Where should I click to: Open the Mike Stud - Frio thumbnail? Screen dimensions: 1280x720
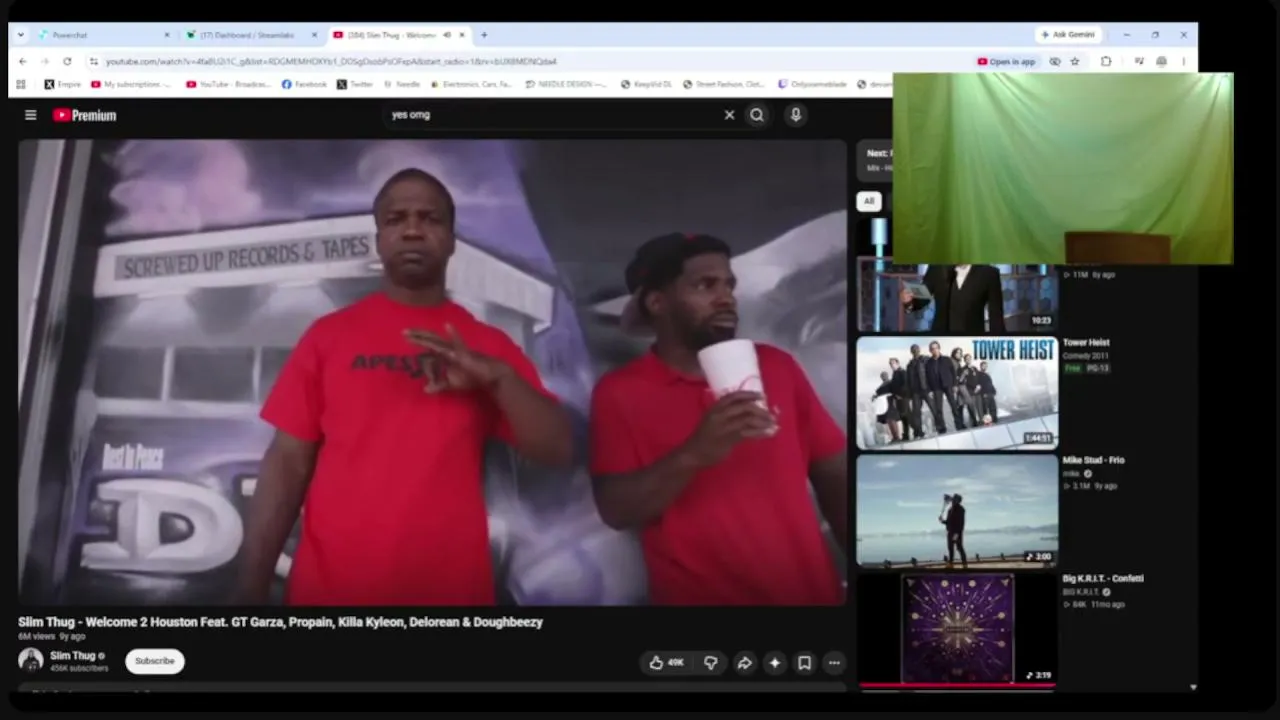point(957,510)
